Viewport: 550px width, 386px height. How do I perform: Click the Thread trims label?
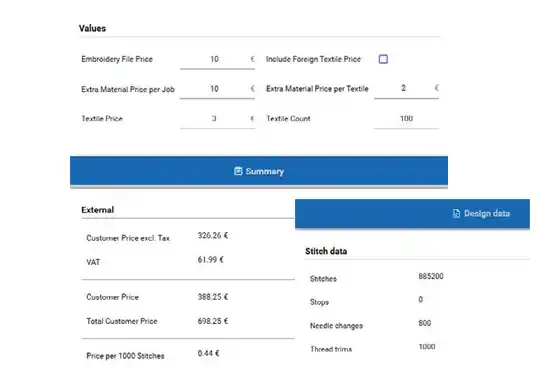click(x=331, y=349)
